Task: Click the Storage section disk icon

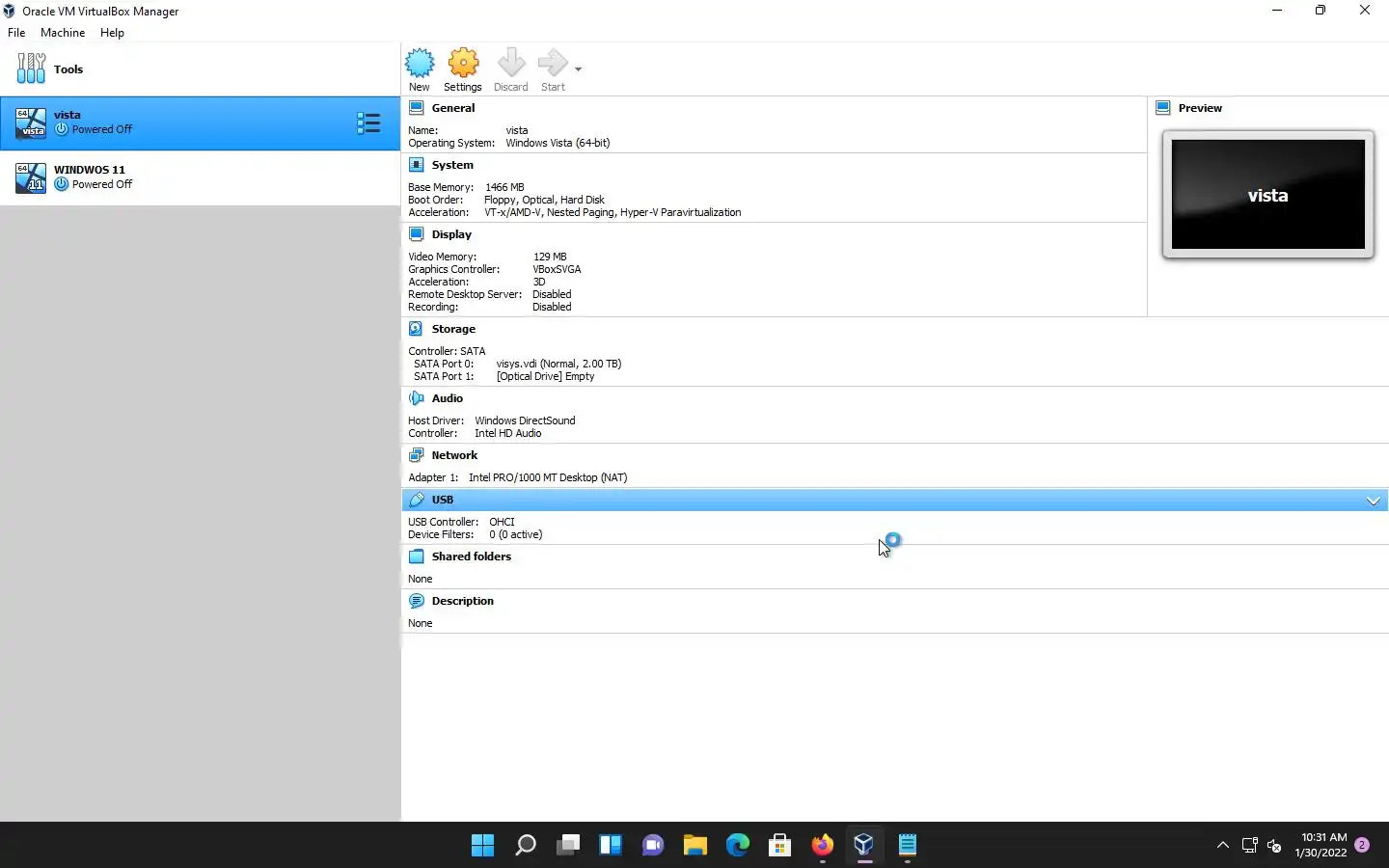Action: (x=417, y=329)
